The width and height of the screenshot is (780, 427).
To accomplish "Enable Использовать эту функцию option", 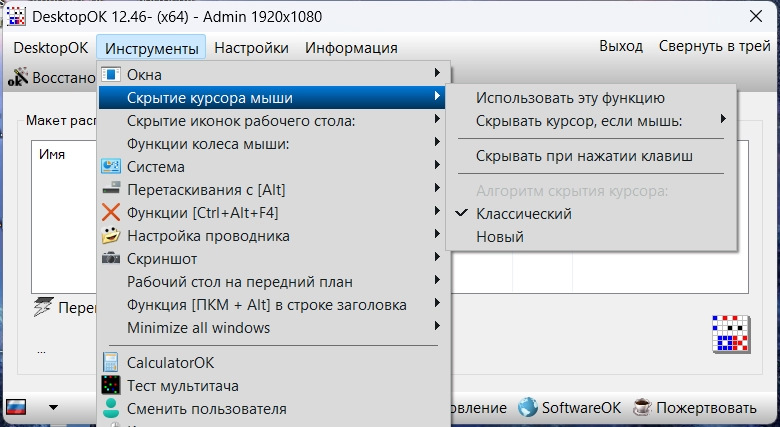I will (570, 98).
